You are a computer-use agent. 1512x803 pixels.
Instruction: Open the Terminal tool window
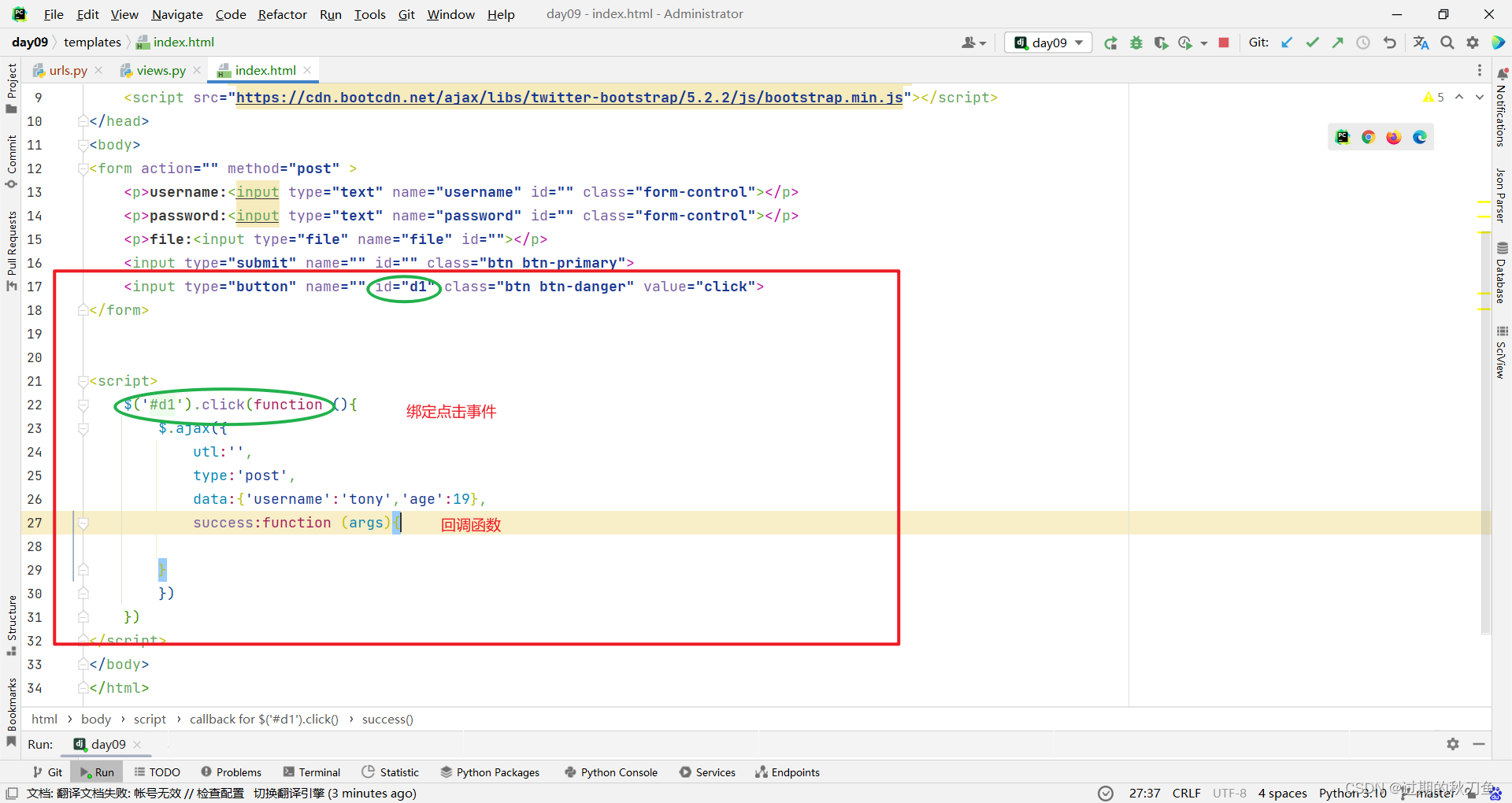(312, 772)
